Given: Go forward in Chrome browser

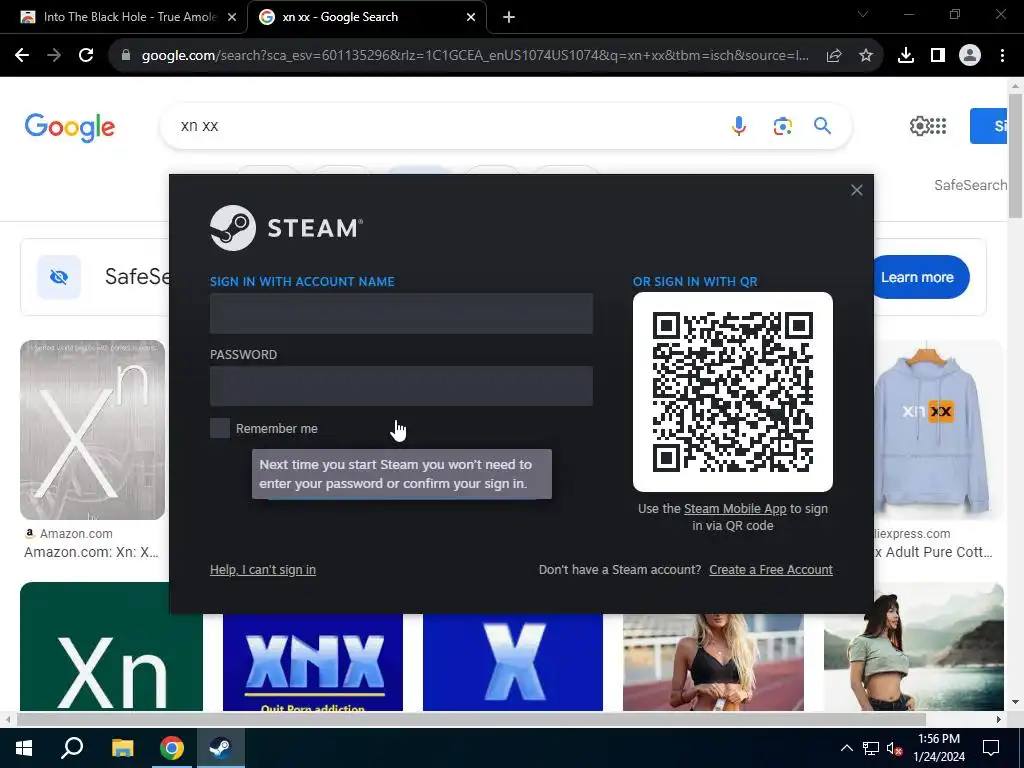Looking at the screenshot, I should (54, 56).
